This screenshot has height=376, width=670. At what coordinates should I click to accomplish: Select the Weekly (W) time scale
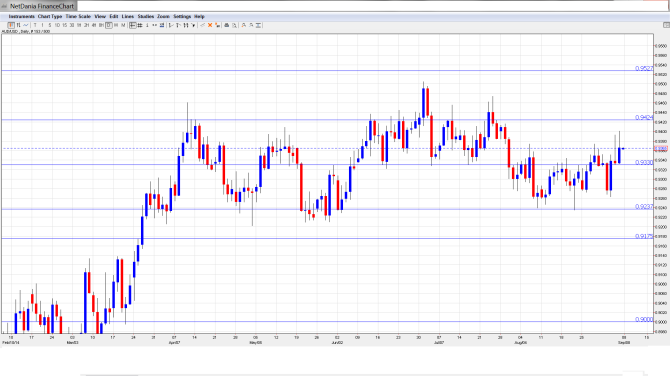tap(116, 26)
